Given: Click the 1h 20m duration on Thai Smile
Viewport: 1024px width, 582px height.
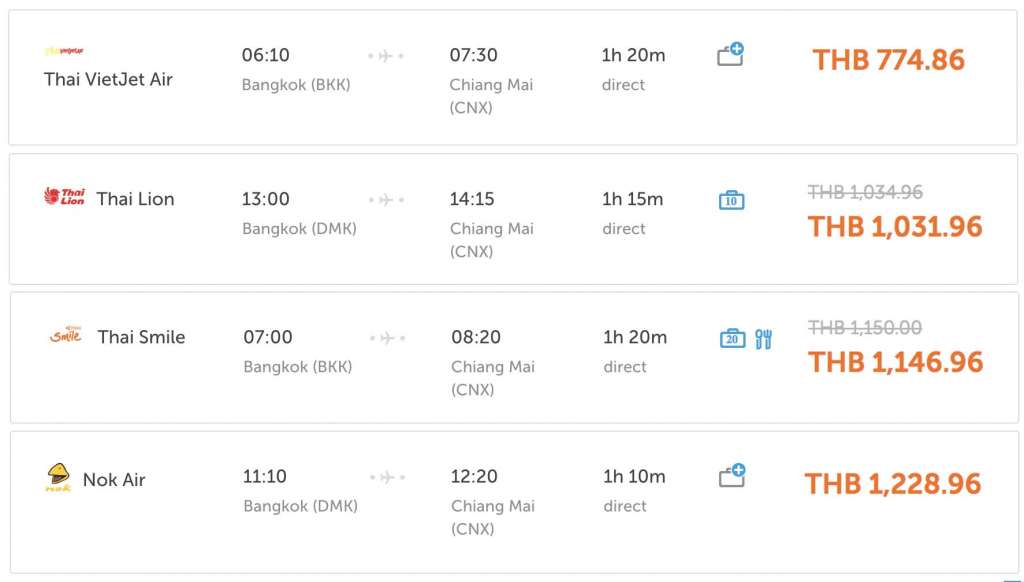Looking at the screenshot, I should [634, 337].
